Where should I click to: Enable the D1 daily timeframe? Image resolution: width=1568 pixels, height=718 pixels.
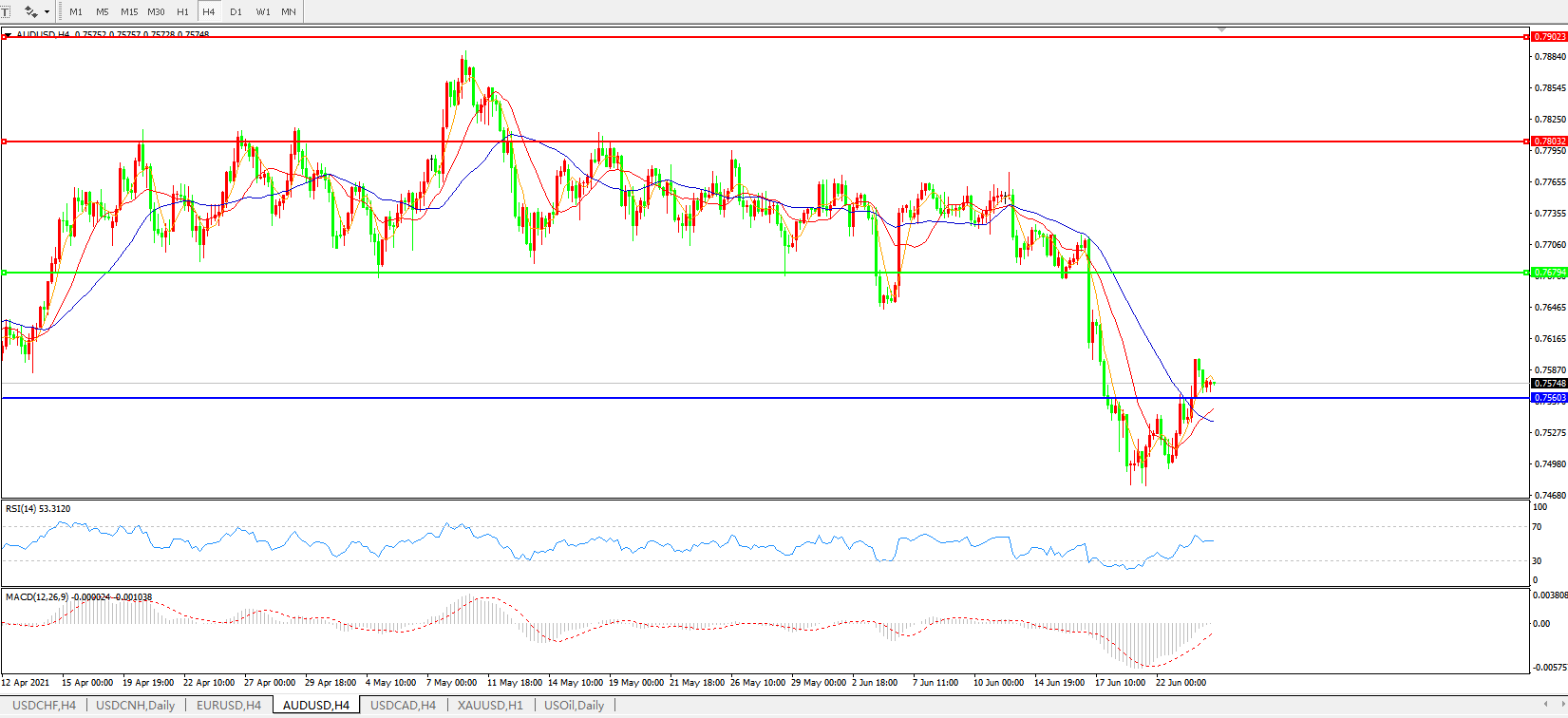[236, 12]
